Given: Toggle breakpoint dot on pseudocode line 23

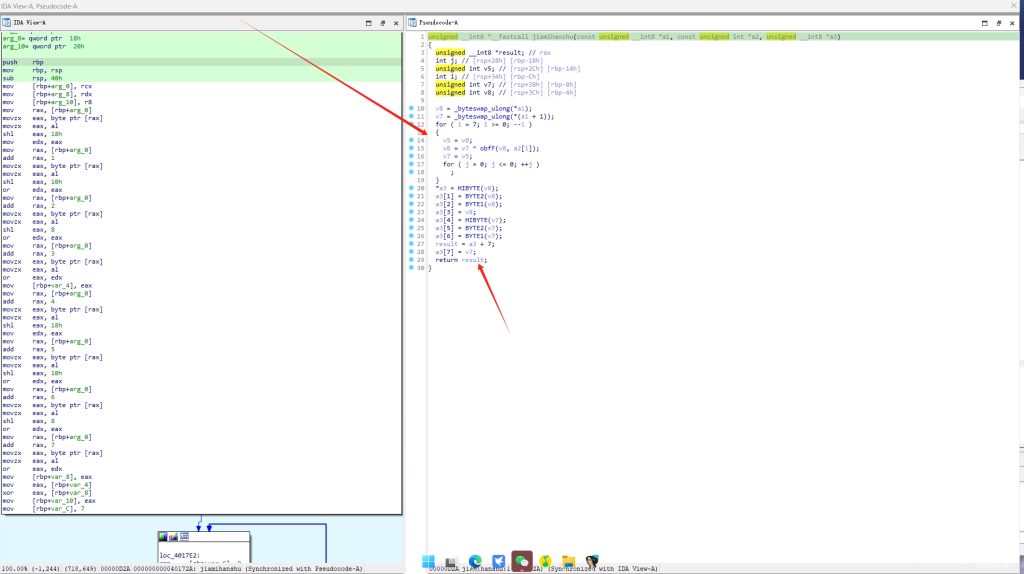Looking at the screenshot, I should click(x=411, y=212).
